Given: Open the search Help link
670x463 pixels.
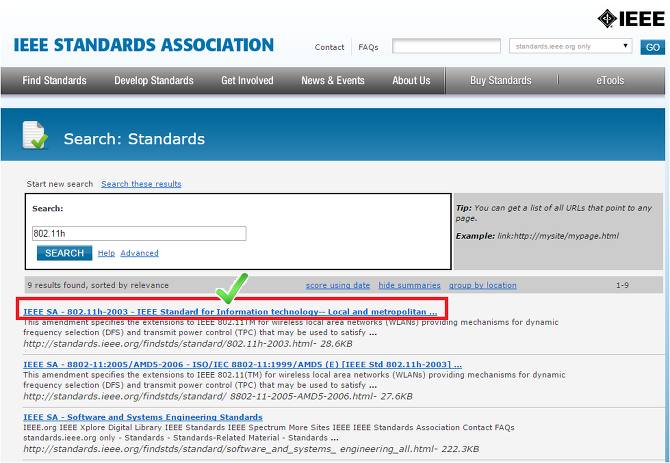Looking at the screenshot, I should [106, 253].
